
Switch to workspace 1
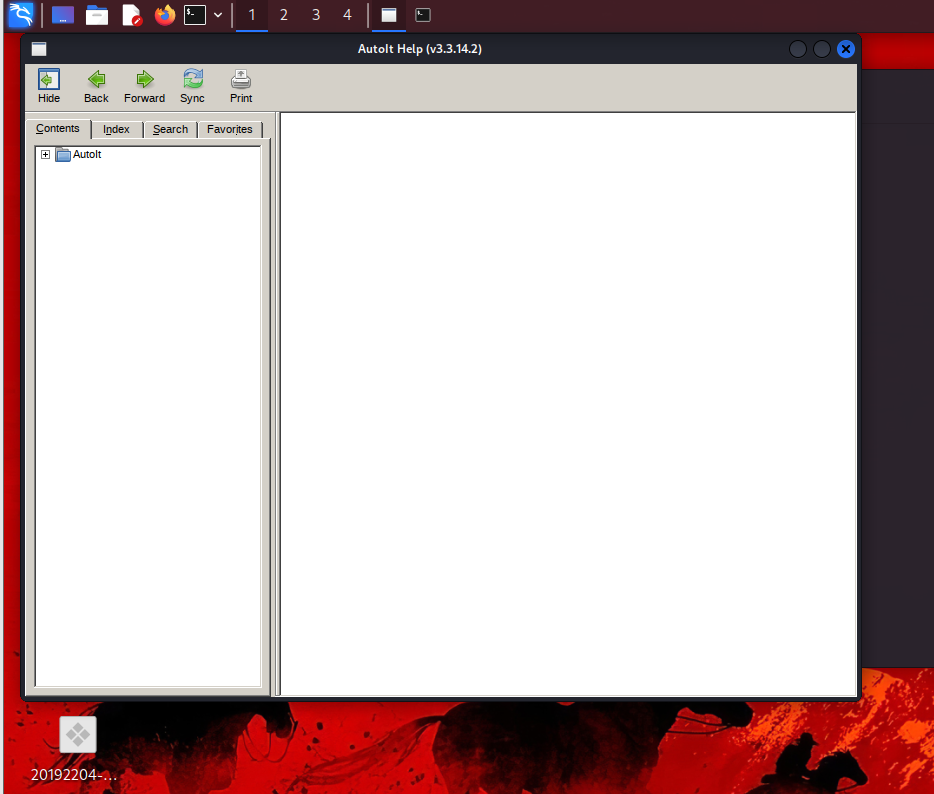click(x=252, y=15)
